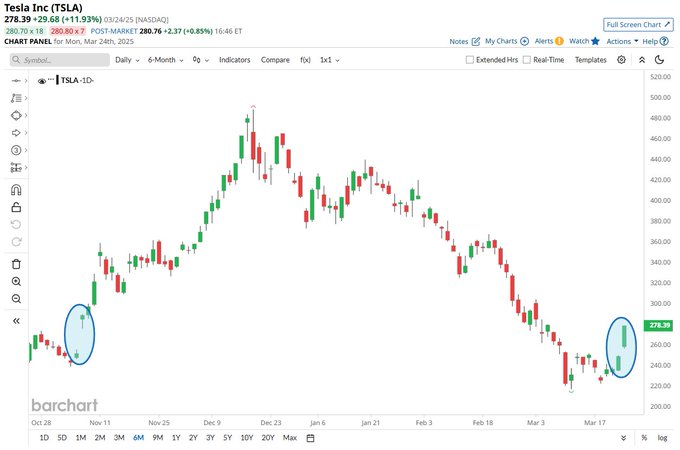Open the chart type candlestick dropdown

201,60
